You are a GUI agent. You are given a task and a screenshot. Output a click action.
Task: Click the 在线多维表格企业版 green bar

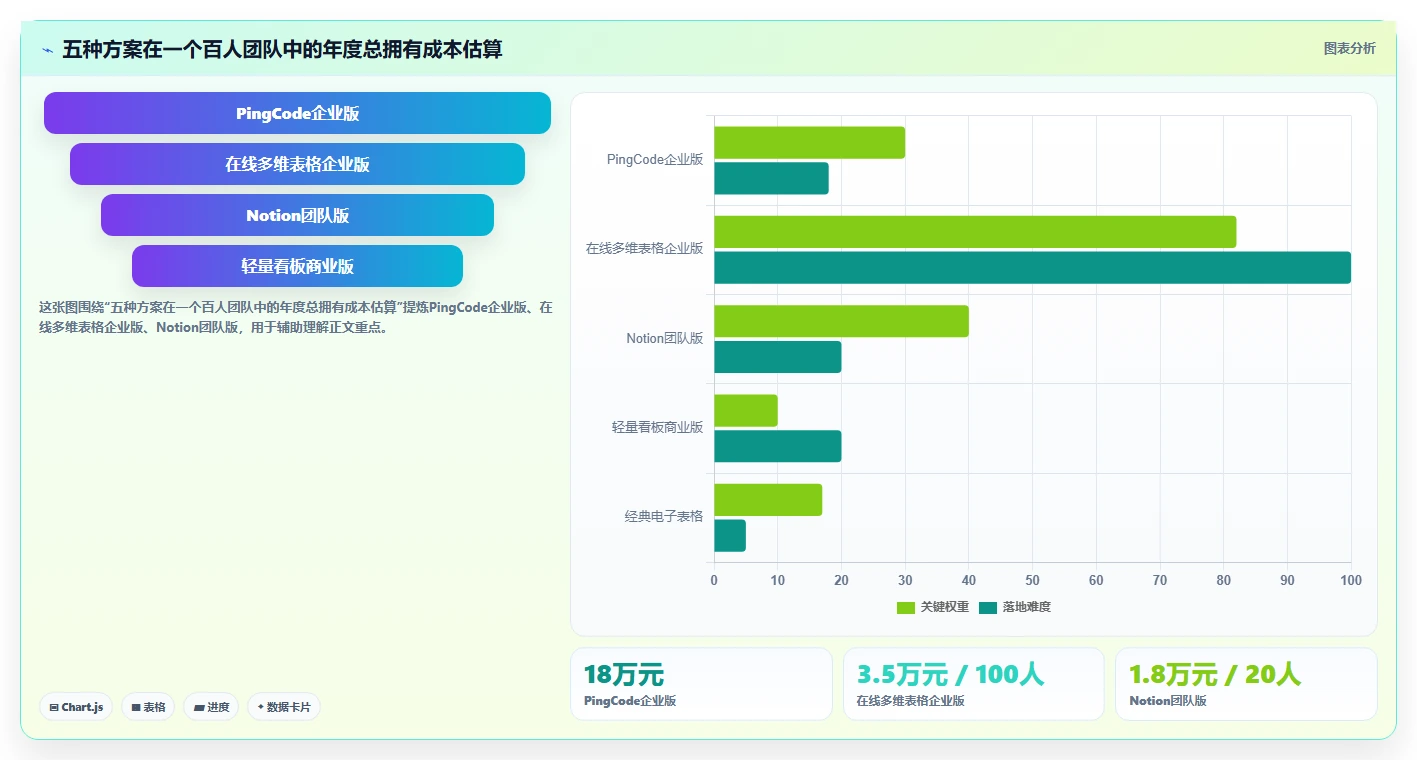(x=975, y=232)
